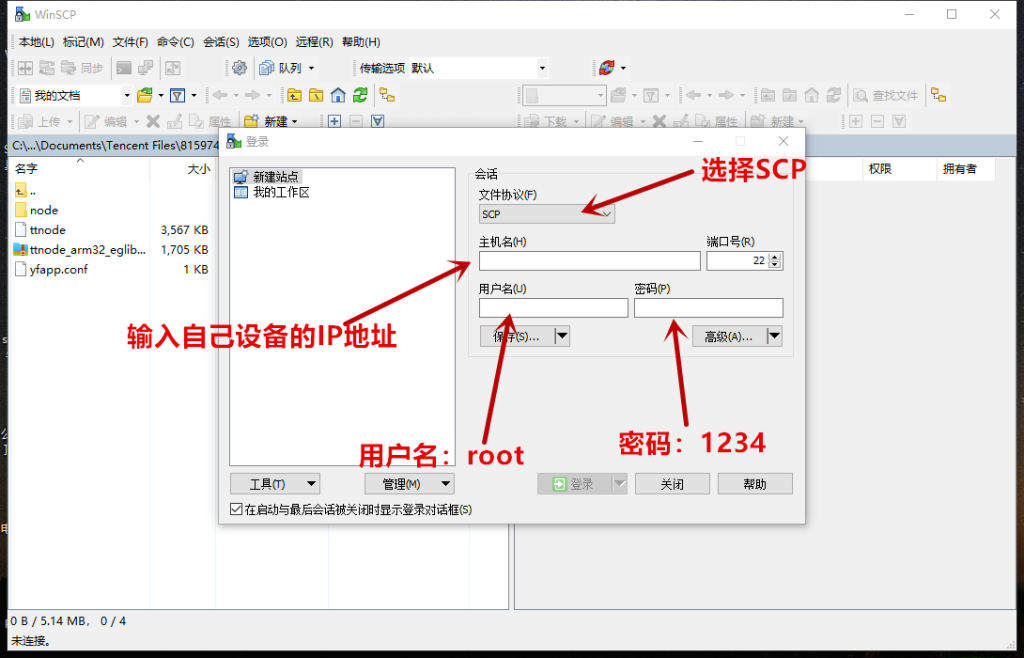Click the 主机名 host name input field
The height and width of the screenshot is (658, 1024).
click(589, 261)
